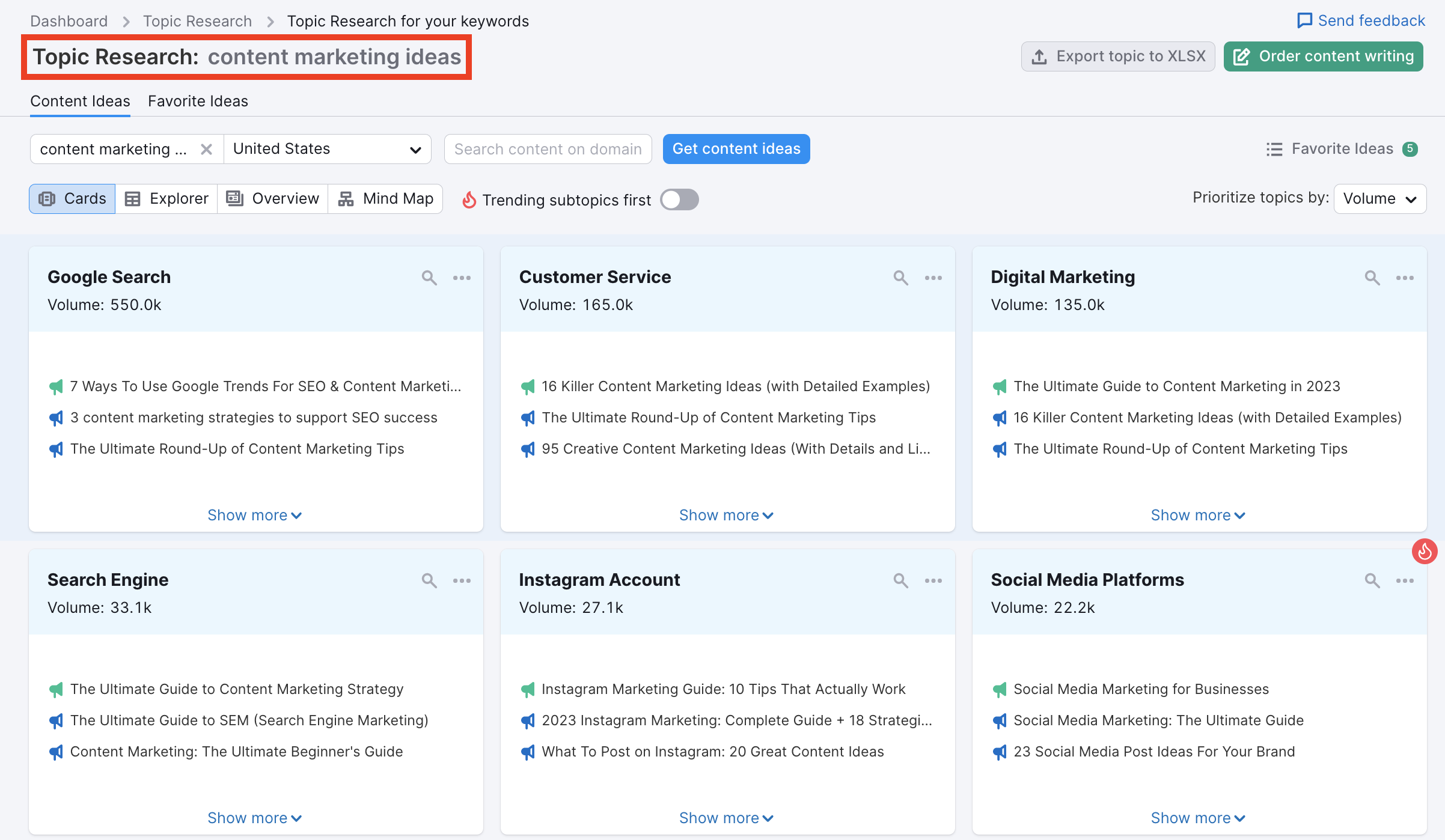This screenshot has width=1445, height=840.
Task: Open 16 Killer Content Marketing Ideas in Customer Service
Action: point(736,386)
